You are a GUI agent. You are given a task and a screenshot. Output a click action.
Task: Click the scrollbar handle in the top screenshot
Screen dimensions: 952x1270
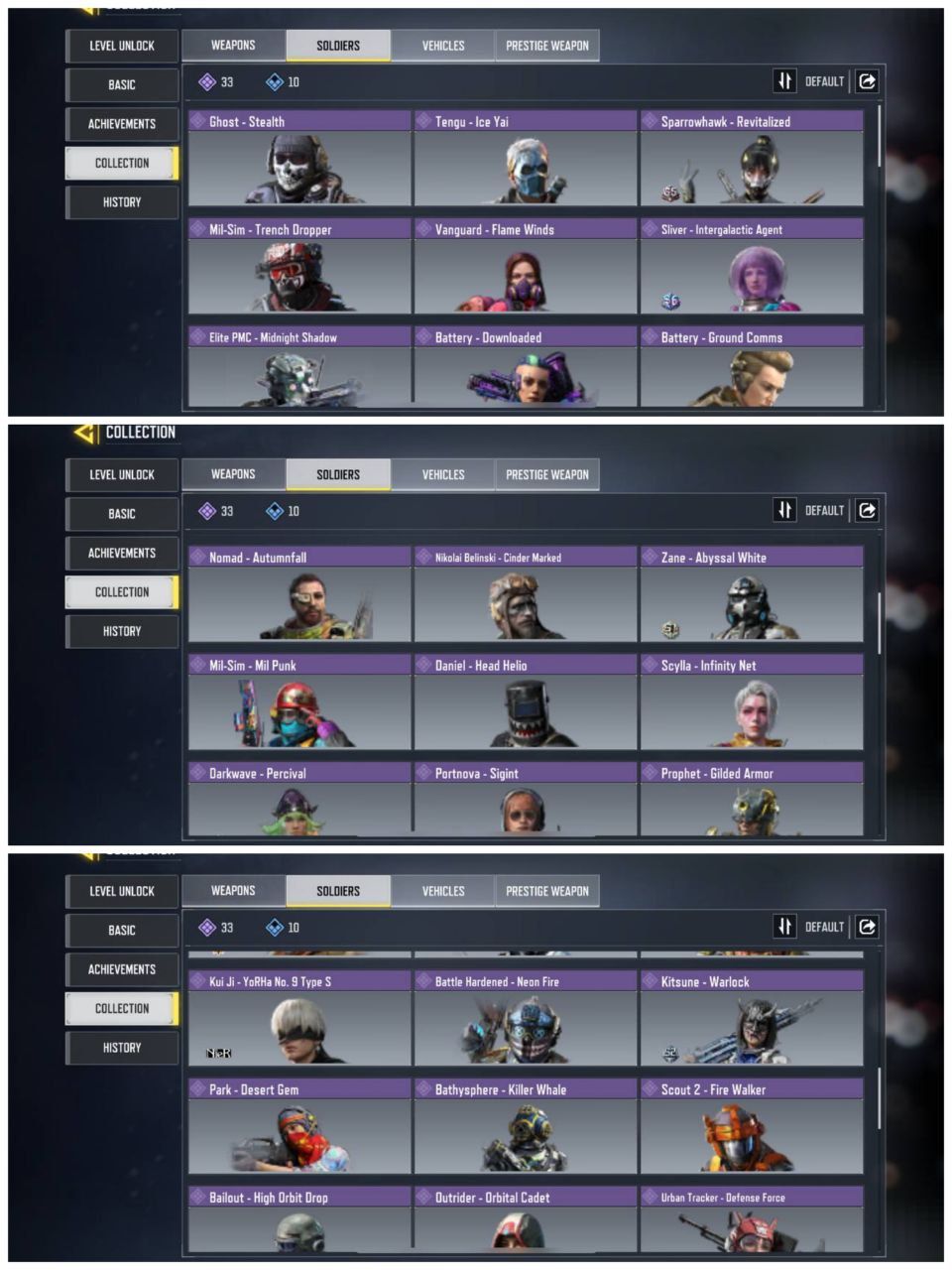880,136
